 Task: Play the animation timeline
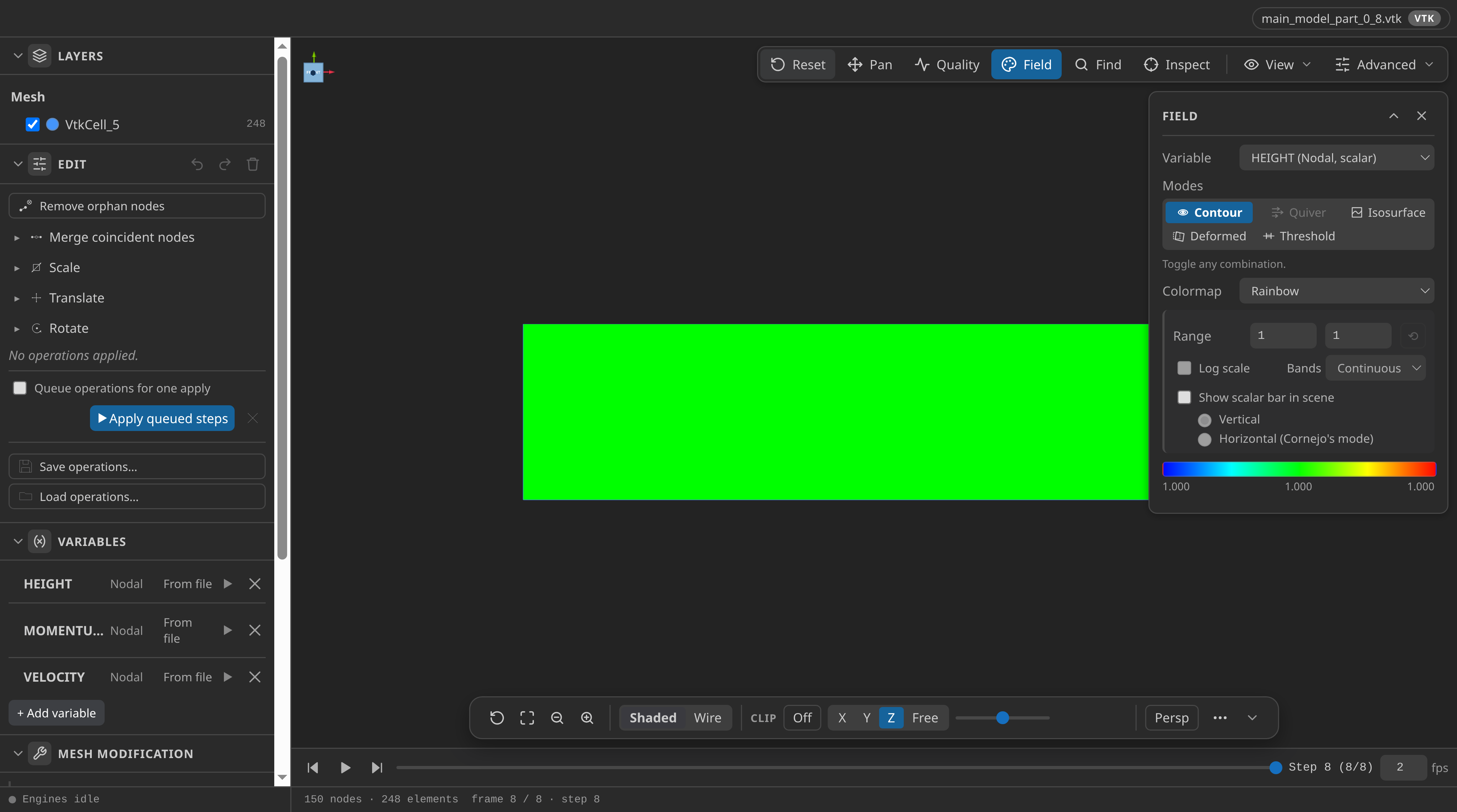345,767
